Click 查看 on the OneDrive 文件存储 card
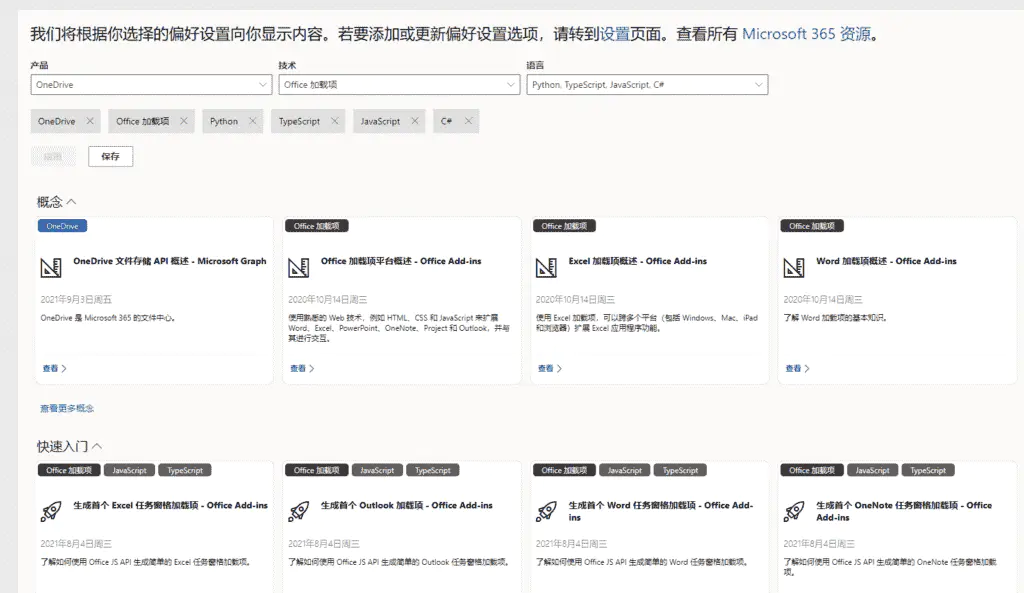1024x593 pixels. (x=54, y=368)
